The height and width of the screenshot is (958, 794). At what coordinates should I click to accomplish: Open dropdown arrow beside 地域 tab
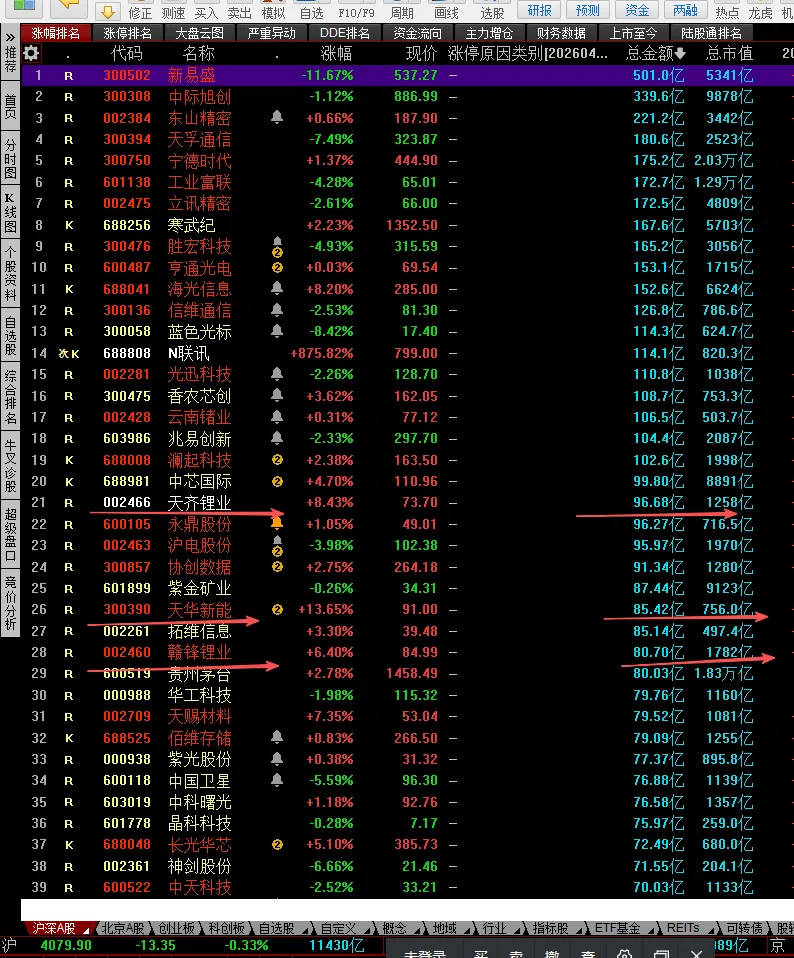coord(468,930)
